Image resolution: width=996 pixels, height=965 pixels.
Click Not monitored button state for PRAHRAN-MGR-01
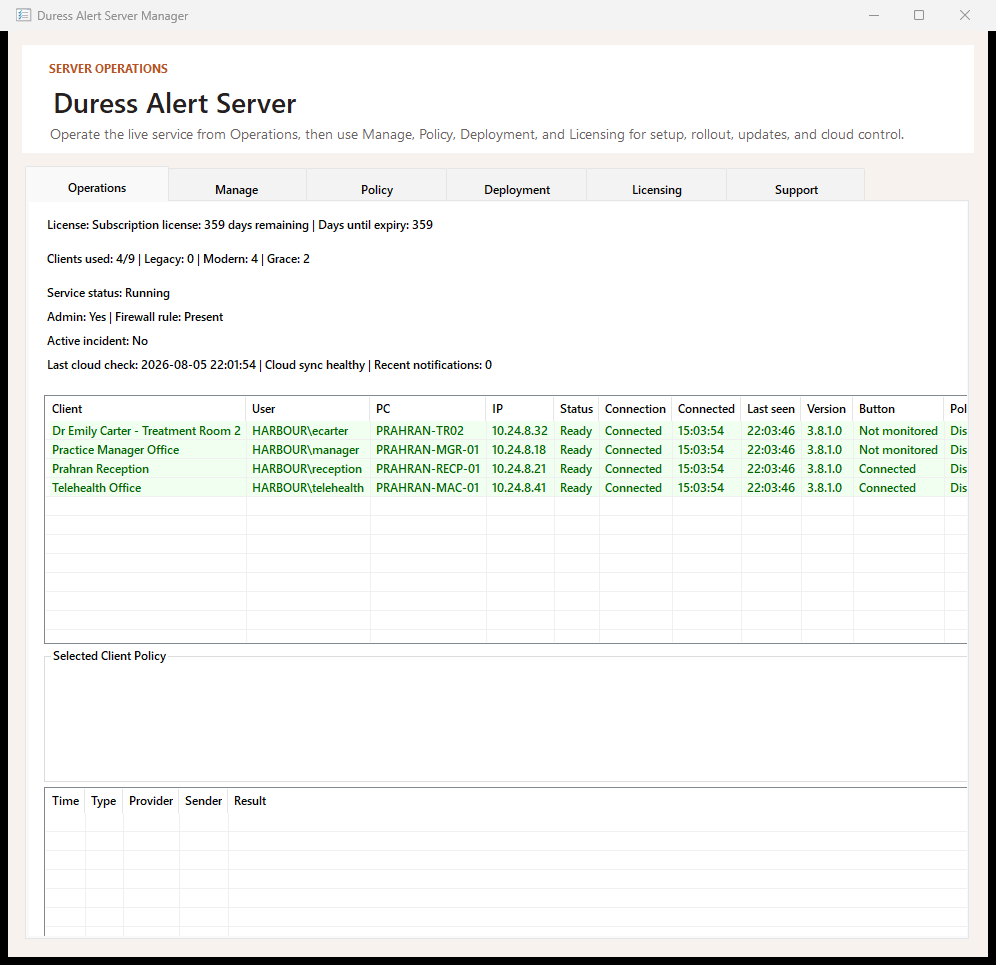point(898,450)
